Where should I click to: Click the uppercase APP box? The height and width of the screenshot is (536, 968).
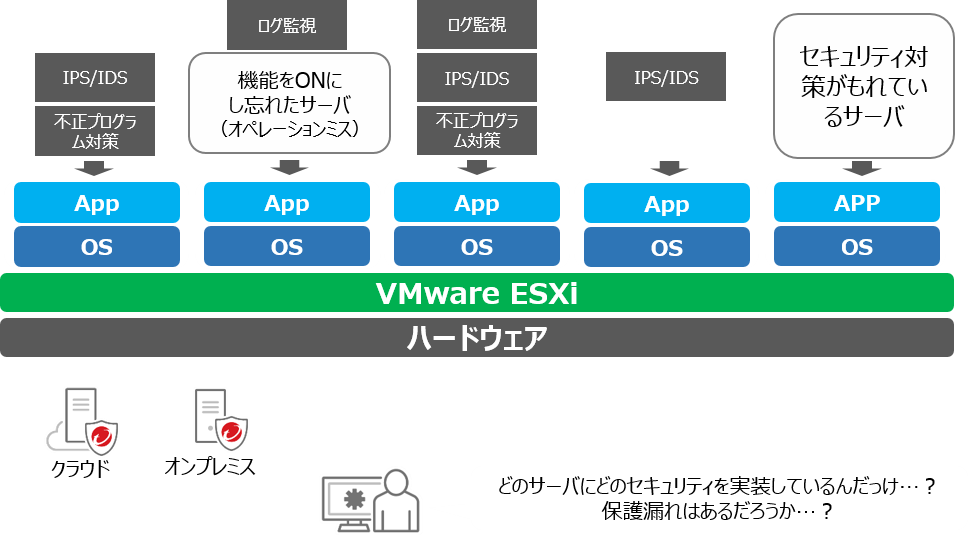[x=857, y=202]
